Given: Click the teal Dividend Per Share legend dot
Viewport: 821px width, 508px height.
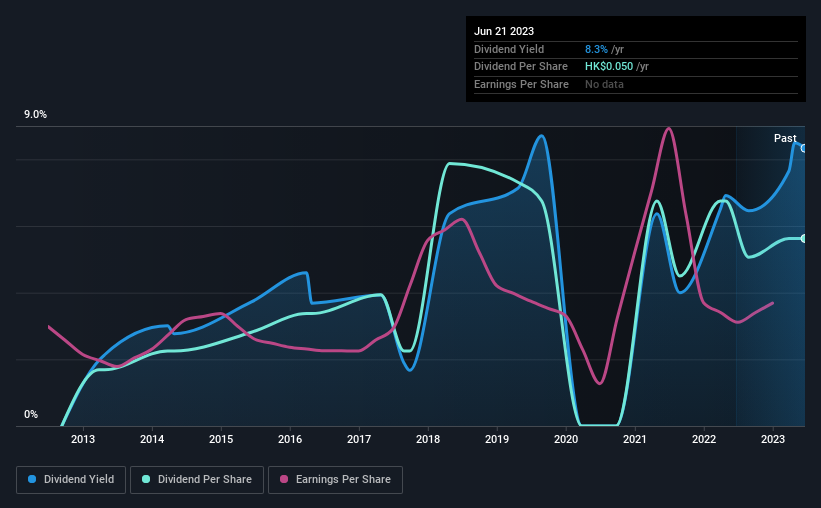Looking at the screenshot, I should (146, 479).
